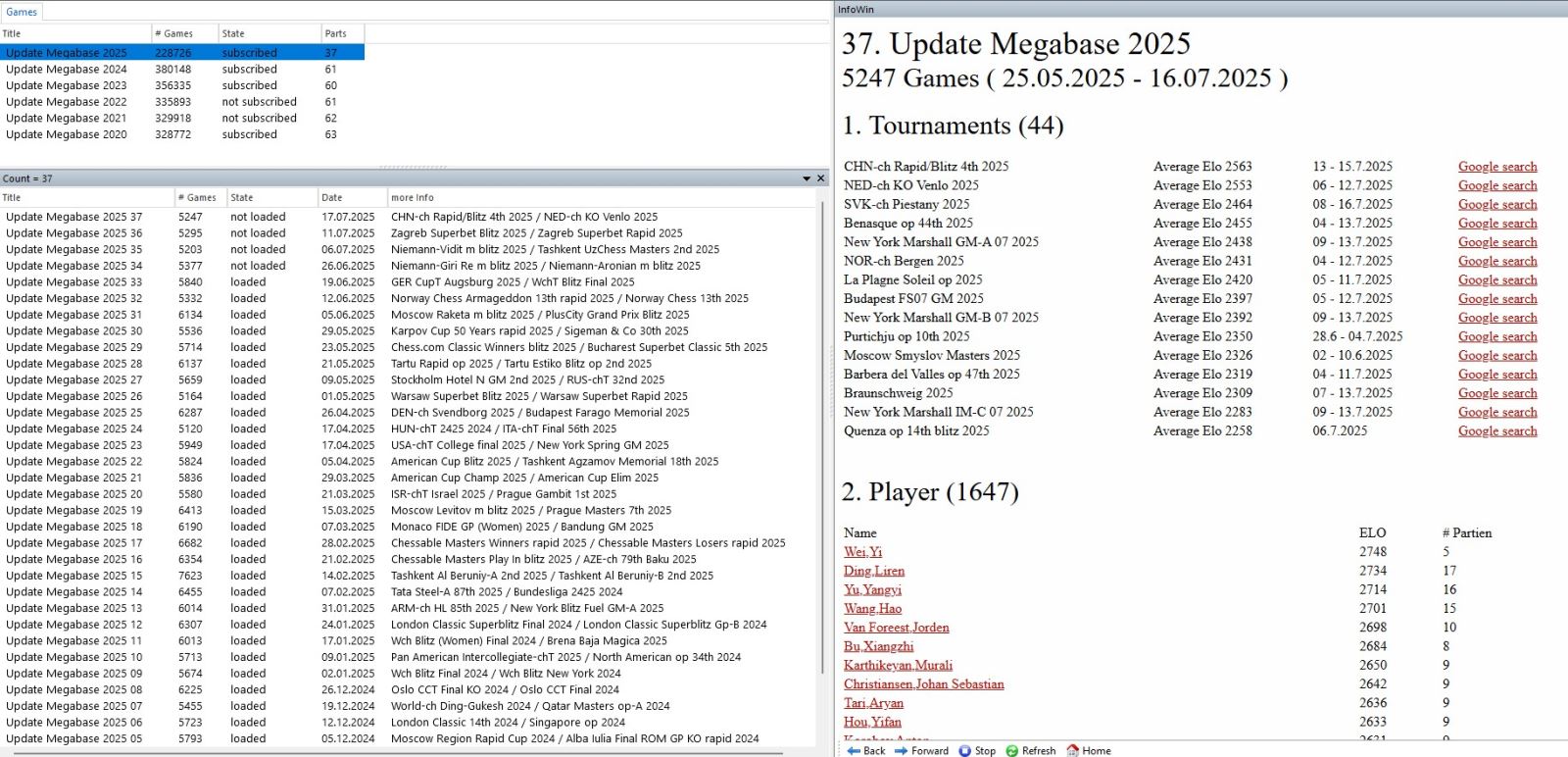Click the '2. Player (1647)' heading
Image resolution: width=1568 pixels, height=757 pixels.
pos(930,491)
